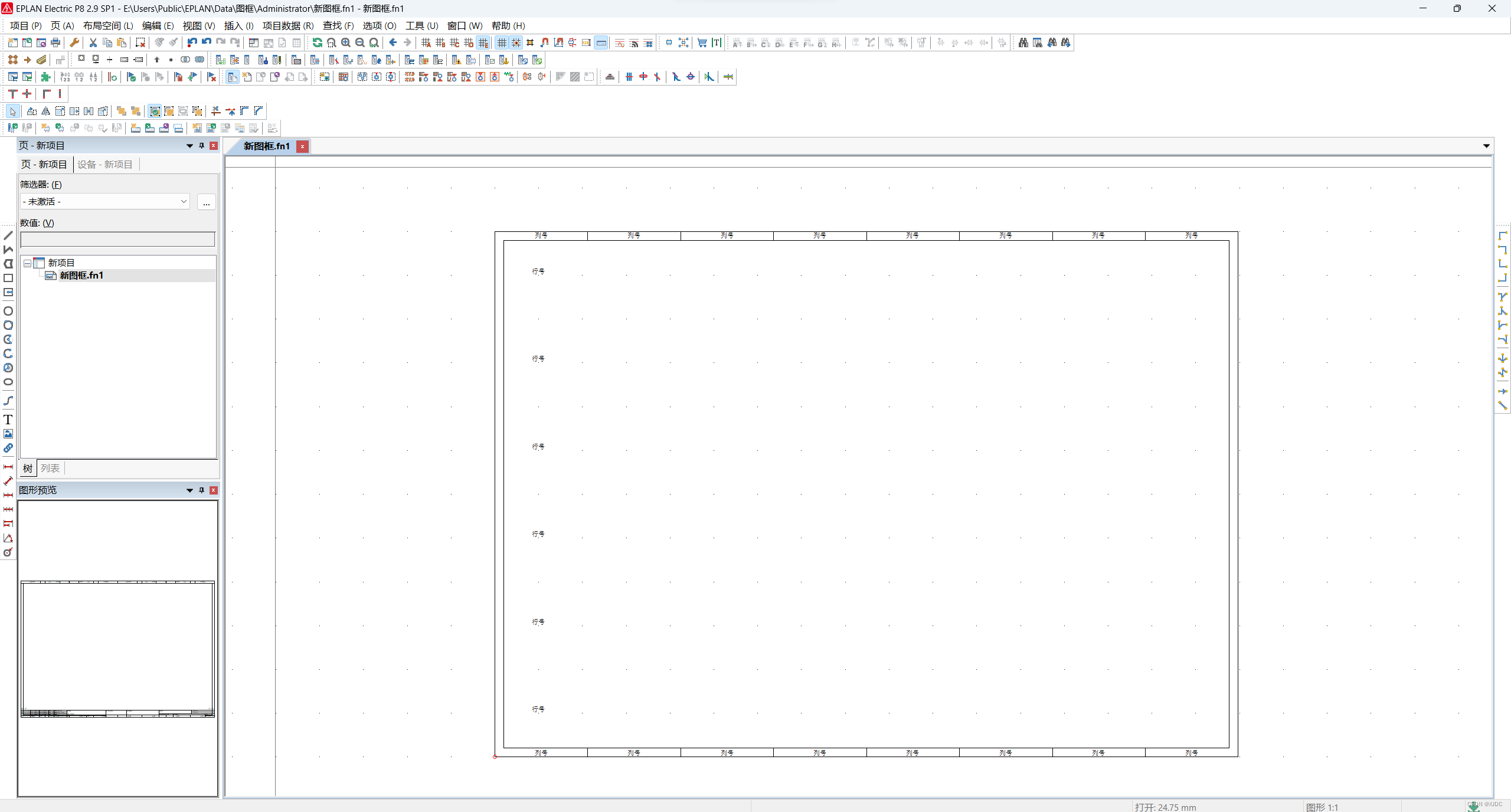
Task: Click the Zoom in magnifier icon
Action: point(346,42)
